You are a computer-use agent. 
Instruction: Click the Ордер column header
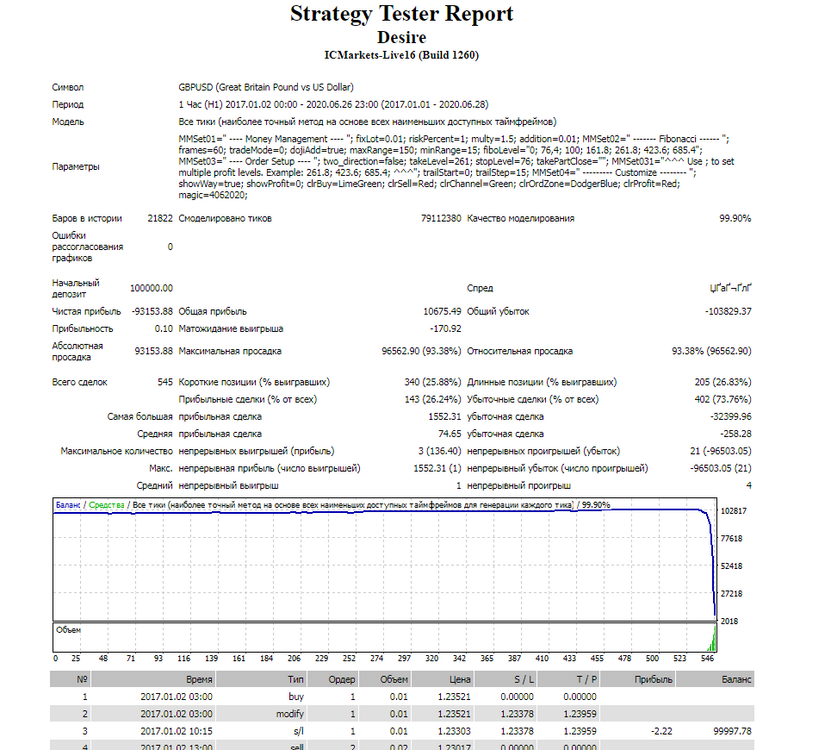(x=333, y=679)
